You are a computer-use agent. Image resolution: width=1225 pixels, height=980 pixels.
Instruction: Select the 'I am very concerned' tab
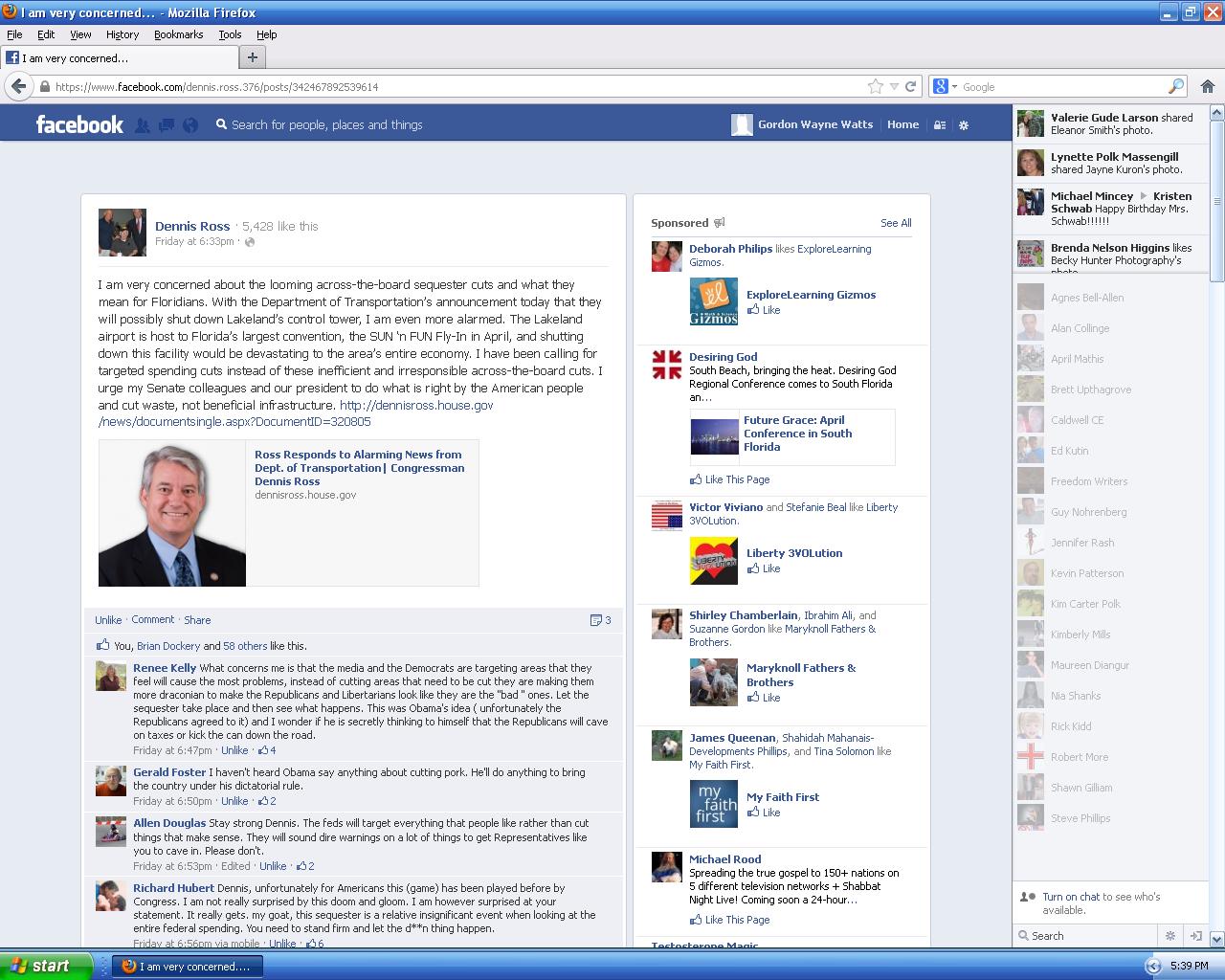[118, 57]
